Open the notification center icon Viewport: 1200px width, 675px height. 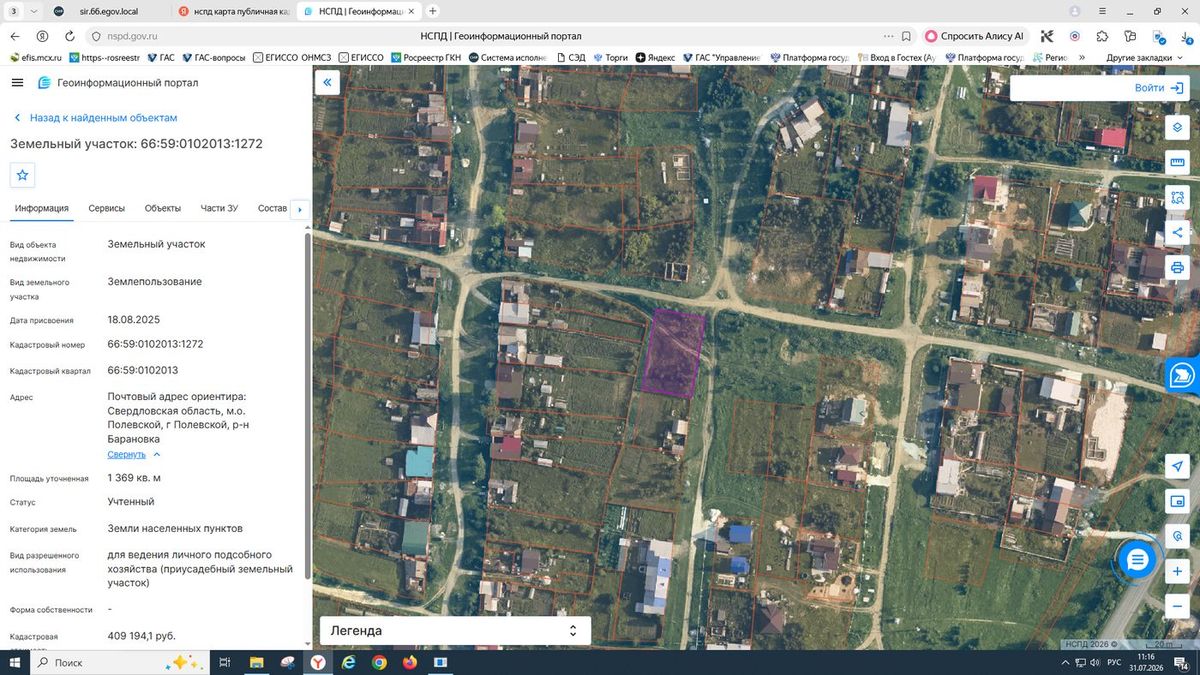[x=1182, y=662]
